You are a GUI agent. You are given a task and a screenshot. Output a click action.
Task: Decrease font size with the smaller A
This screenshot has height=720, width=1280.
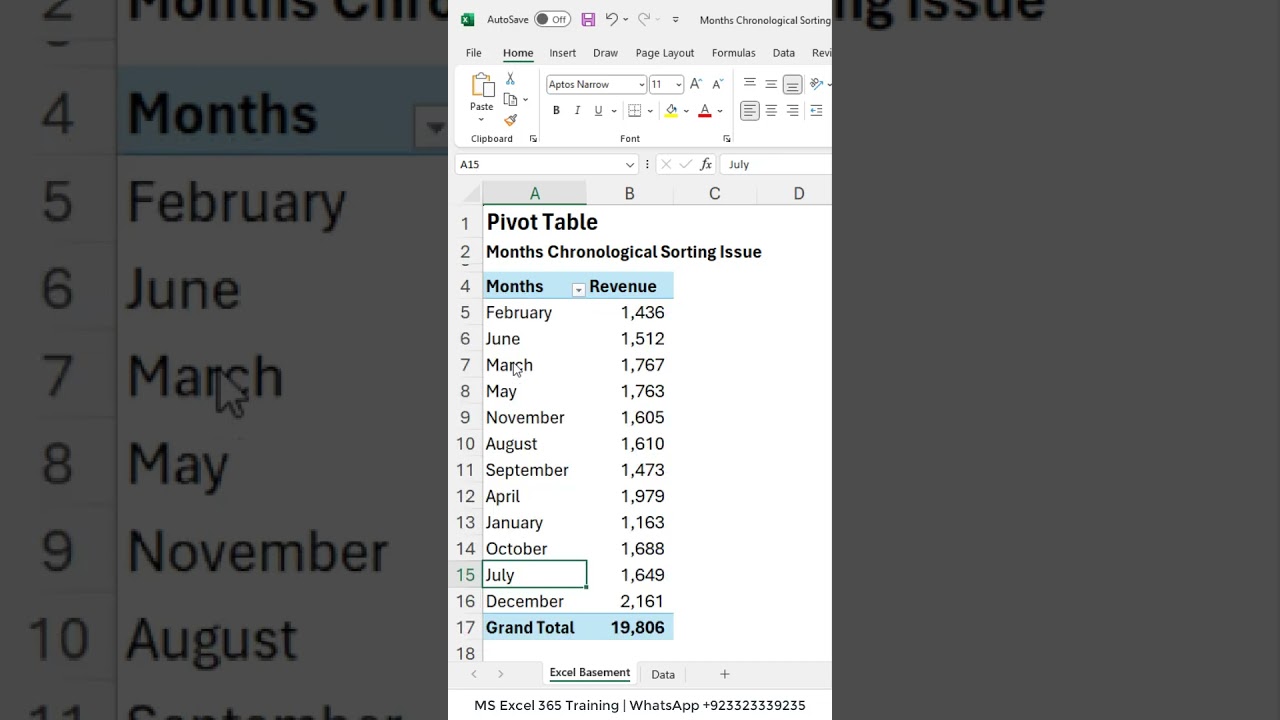(717, 84)
